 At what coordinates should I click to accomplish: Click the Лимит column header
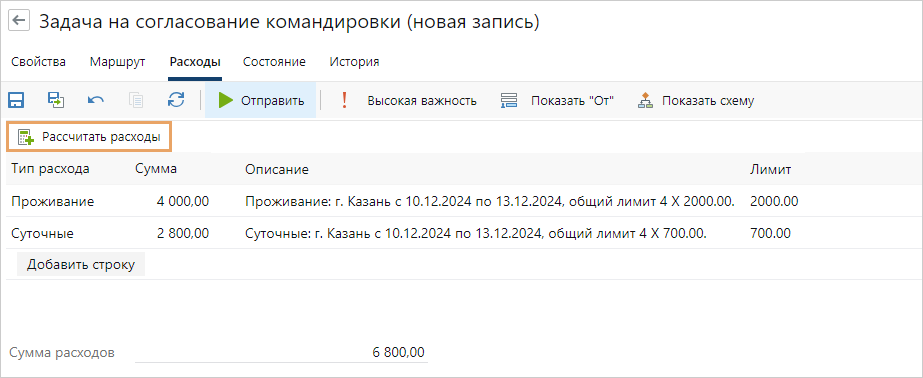(770, 170)
